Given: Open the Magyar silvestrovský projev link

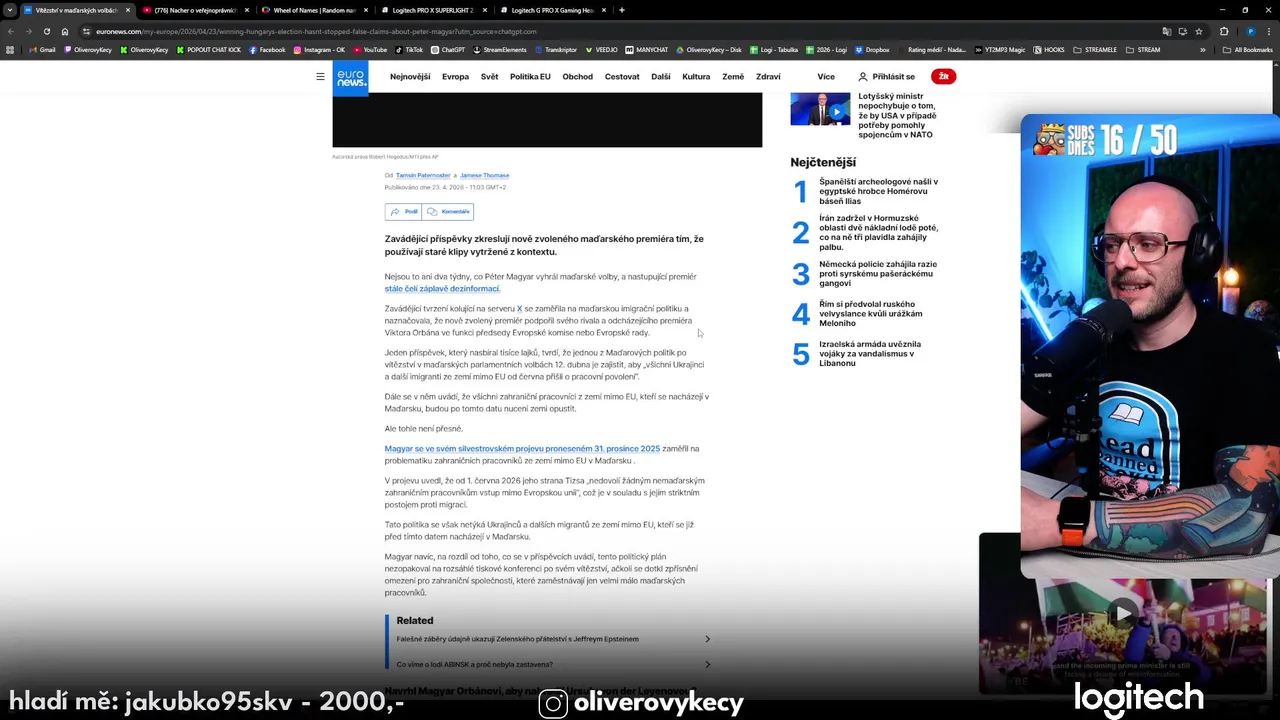Looking at the screenshot, I should pyautogui.click(x=522, y=449).
